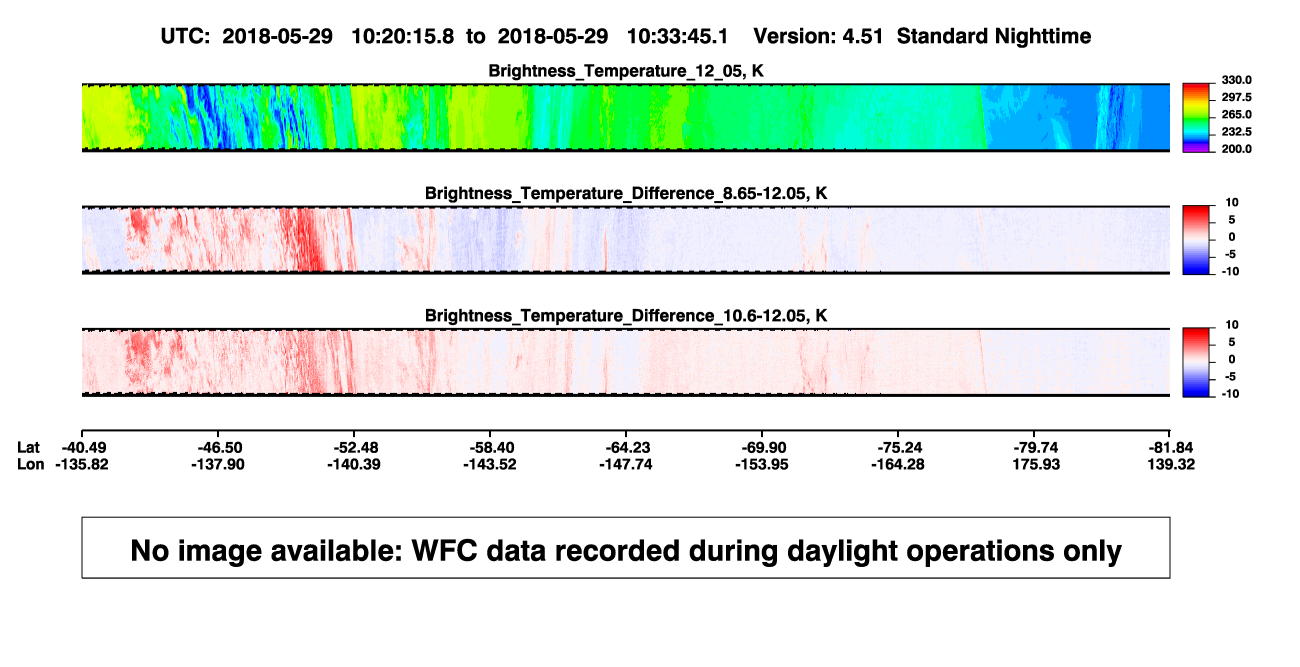The height and width of the screenshot is (667, 1300).
Task: Click the latitude value -52.48
Action: pos(354,447)
